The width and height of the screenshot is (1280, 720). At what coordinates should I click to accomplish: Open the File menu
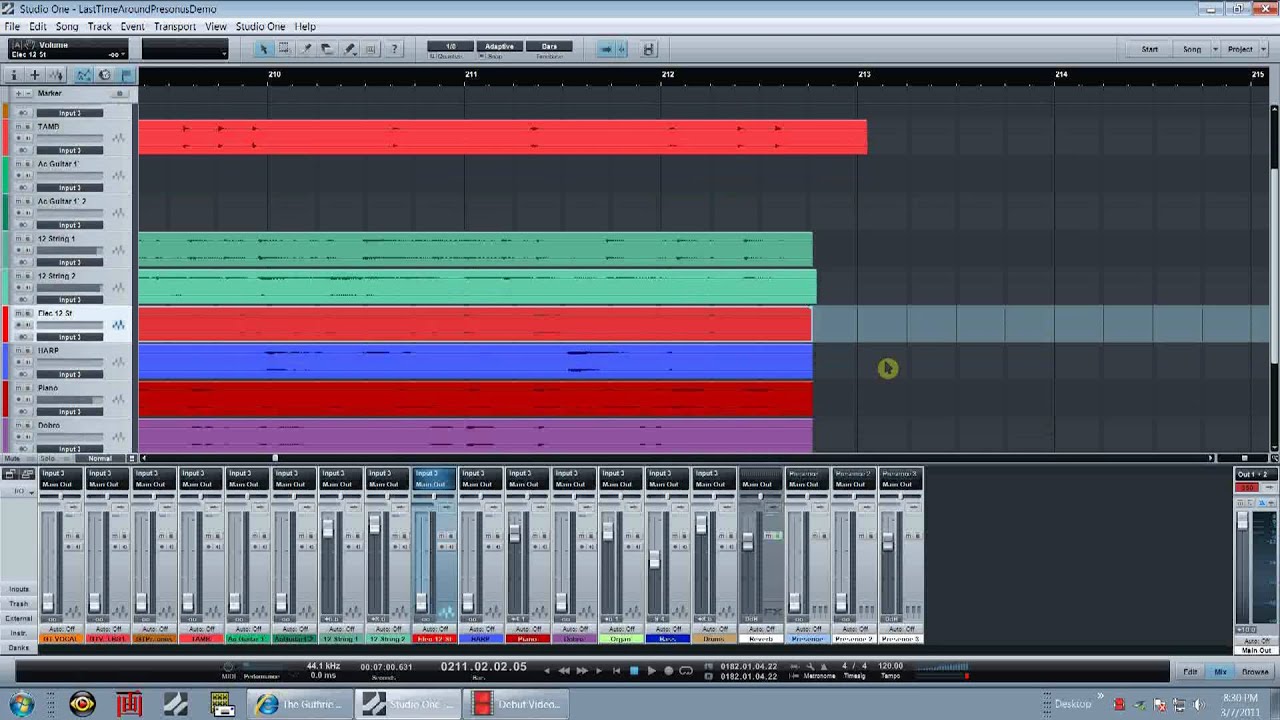(12, 26)
